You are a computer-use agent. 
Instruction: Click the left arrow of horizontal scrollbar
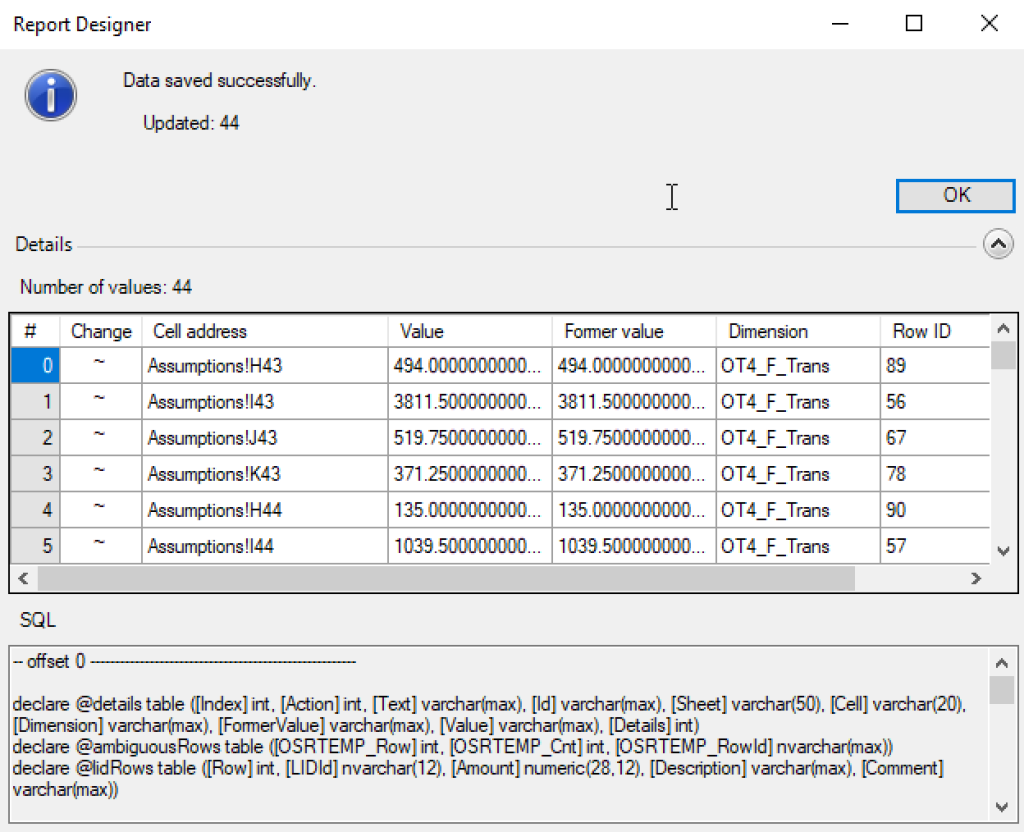[x=22, y=579]
